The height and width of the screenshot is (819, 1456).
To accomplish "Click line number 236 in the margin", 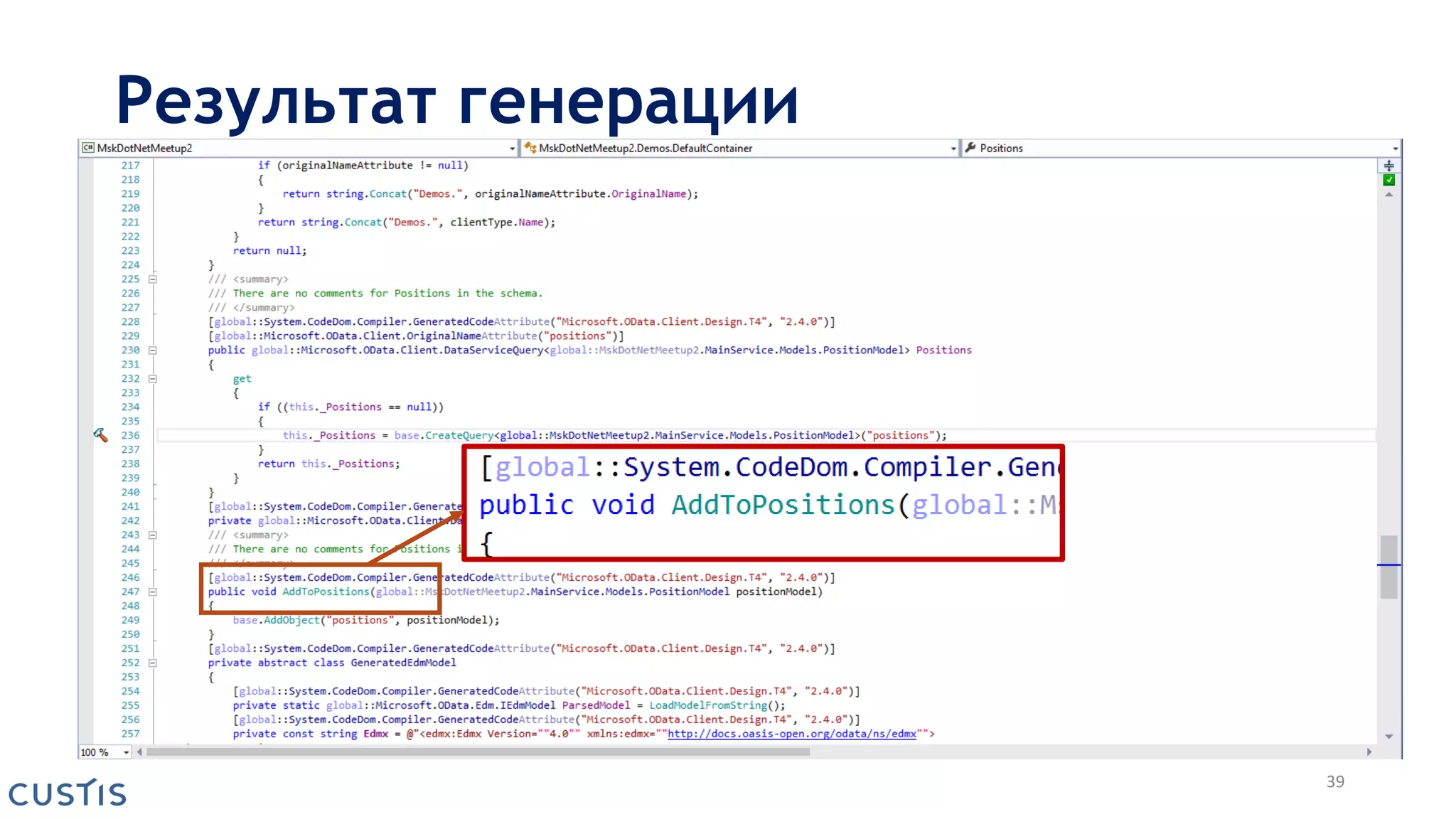I will coord(131,435).
